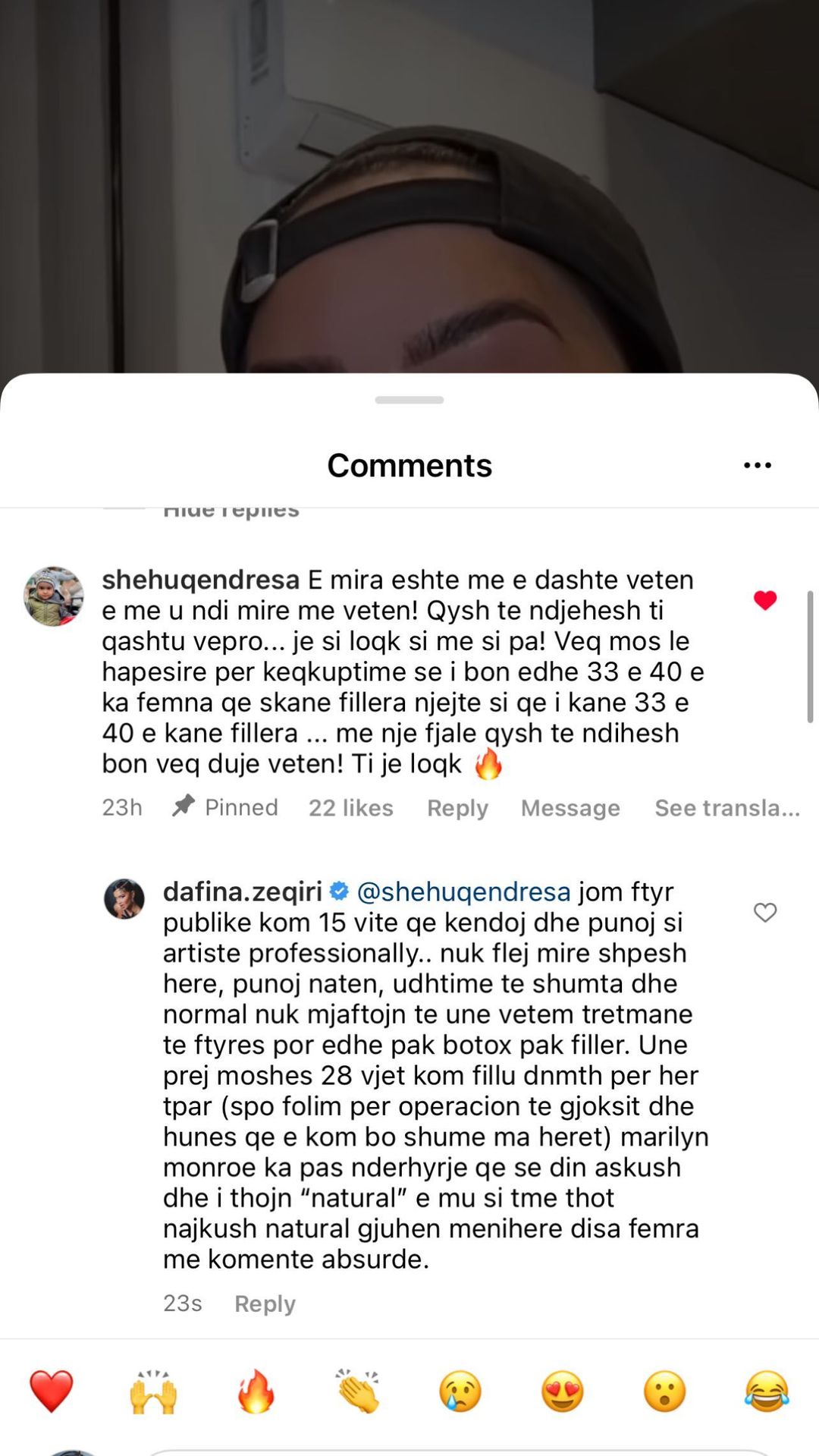View the 22 likes list
819x1456 pixels.
(351, 808)
